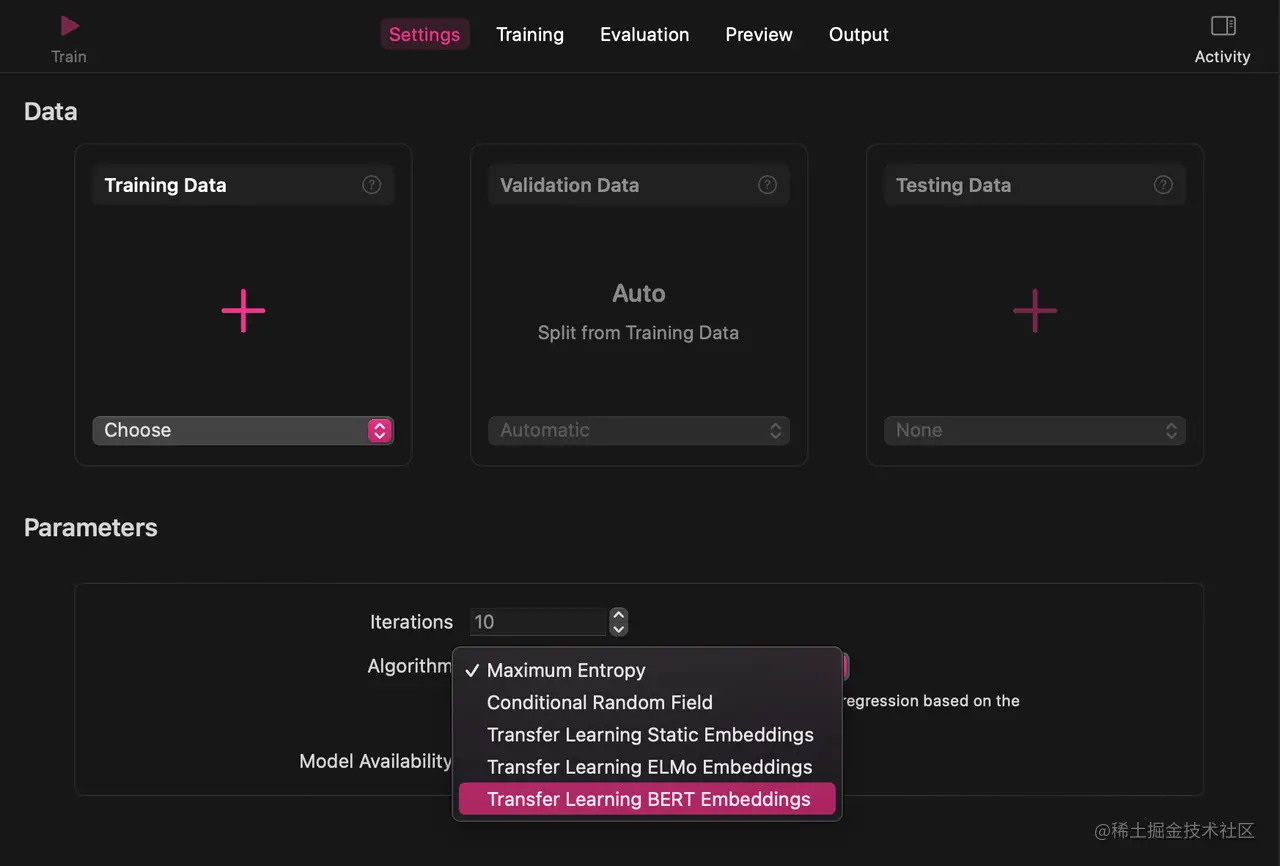Add testing data with plus icon

[x=1034, y=311]
